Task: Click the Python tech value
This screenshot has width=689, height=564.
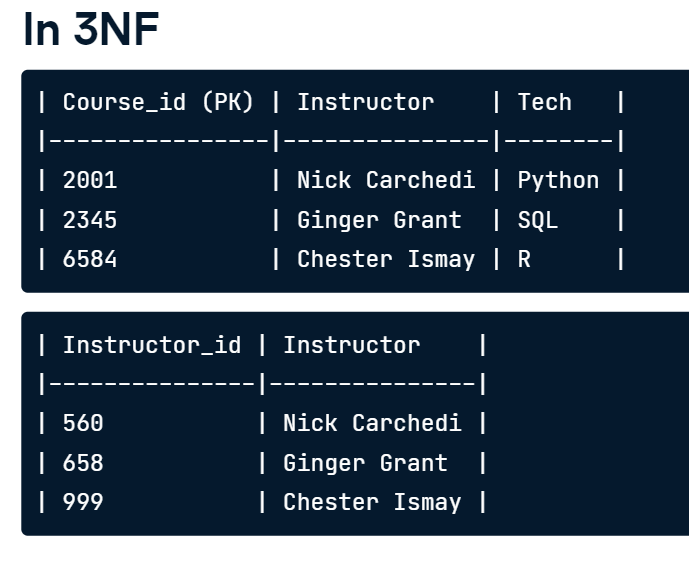Action: (558, 180)
